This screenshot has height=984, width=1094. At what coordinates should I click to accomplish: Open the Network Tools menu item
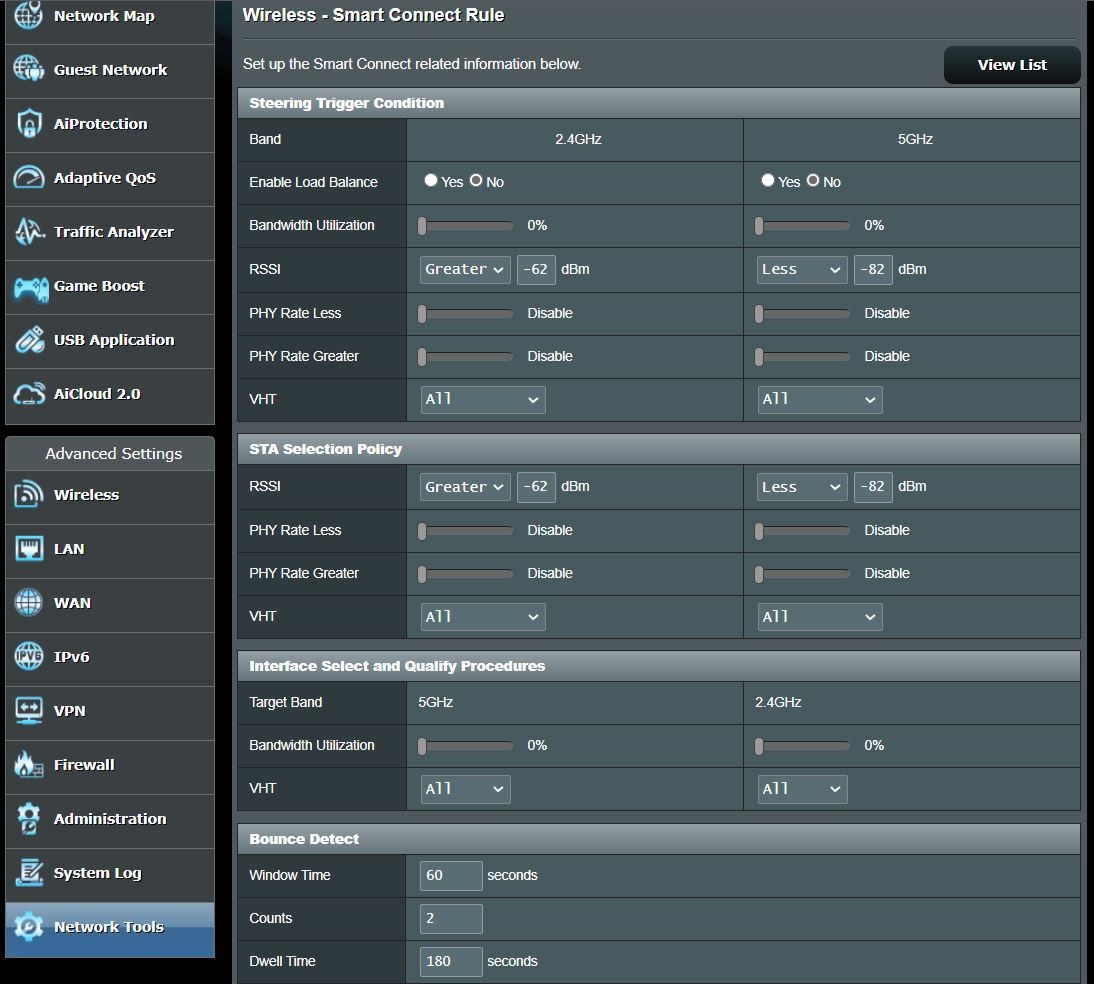[x=108, y=927]
